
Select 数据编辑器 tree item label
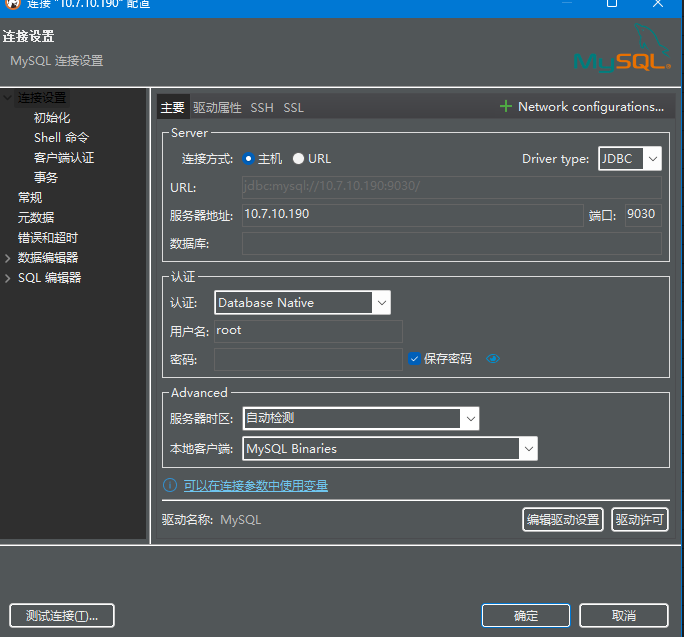(x=48, y=258)
